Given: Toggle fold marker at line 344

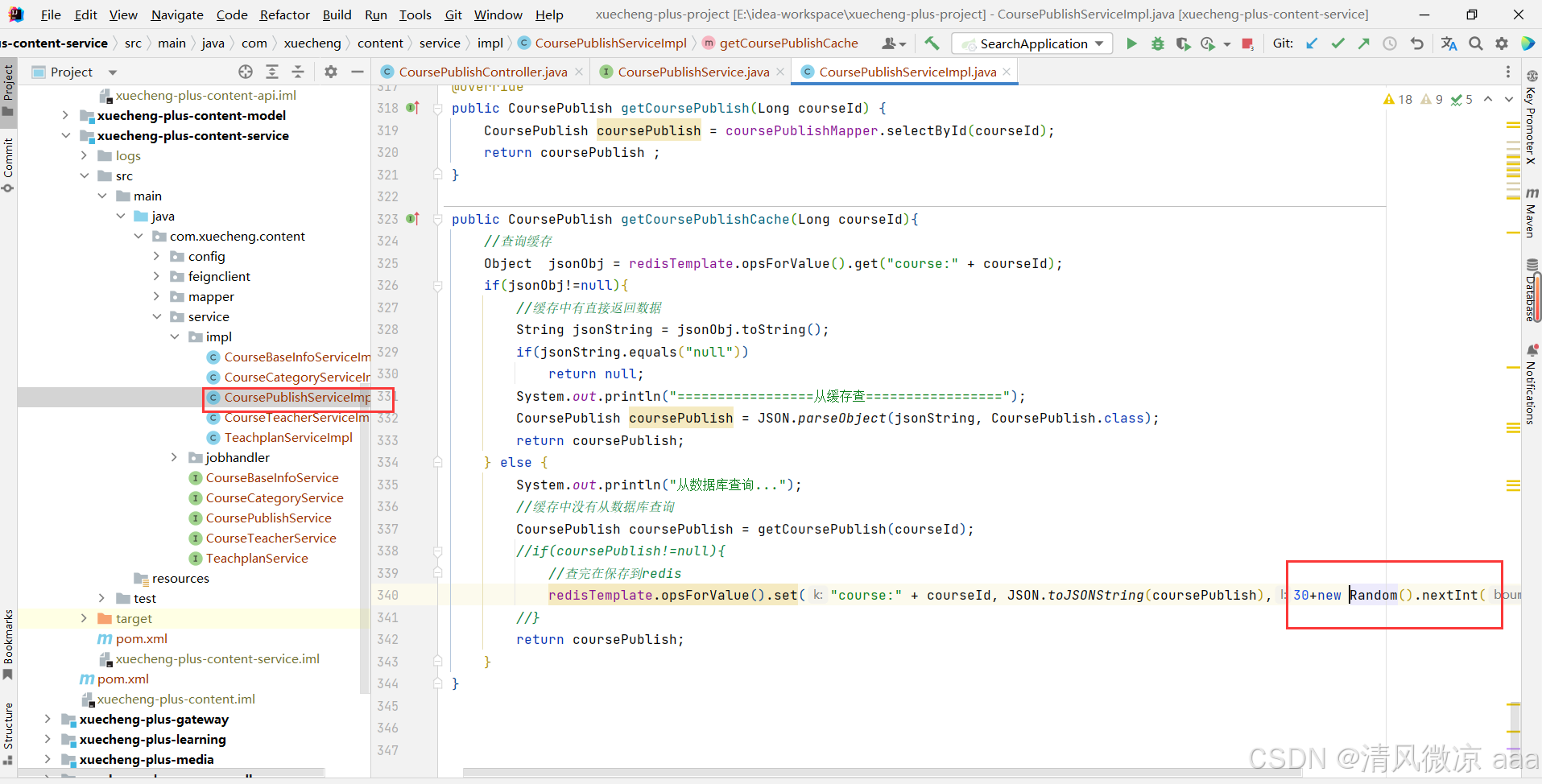Looking at the screenshot, I should tap(437, 683).
